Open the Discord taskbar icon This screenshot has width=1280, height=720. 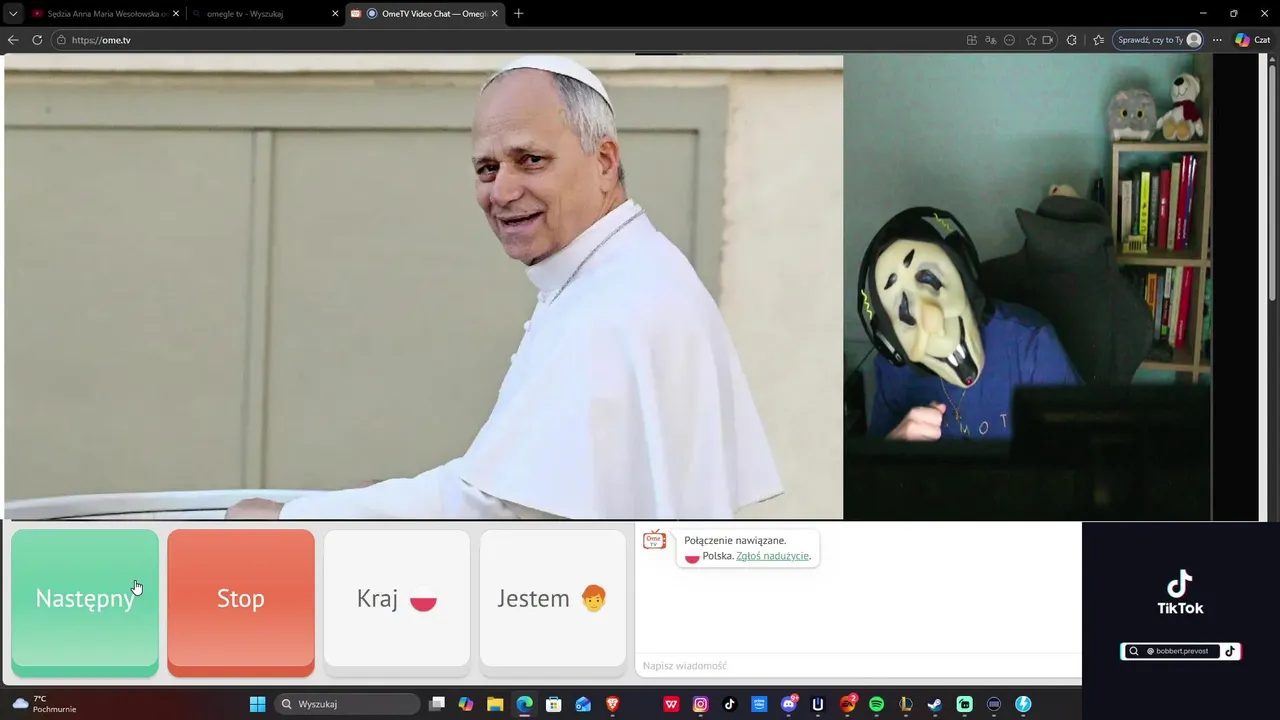coord(789,704)
